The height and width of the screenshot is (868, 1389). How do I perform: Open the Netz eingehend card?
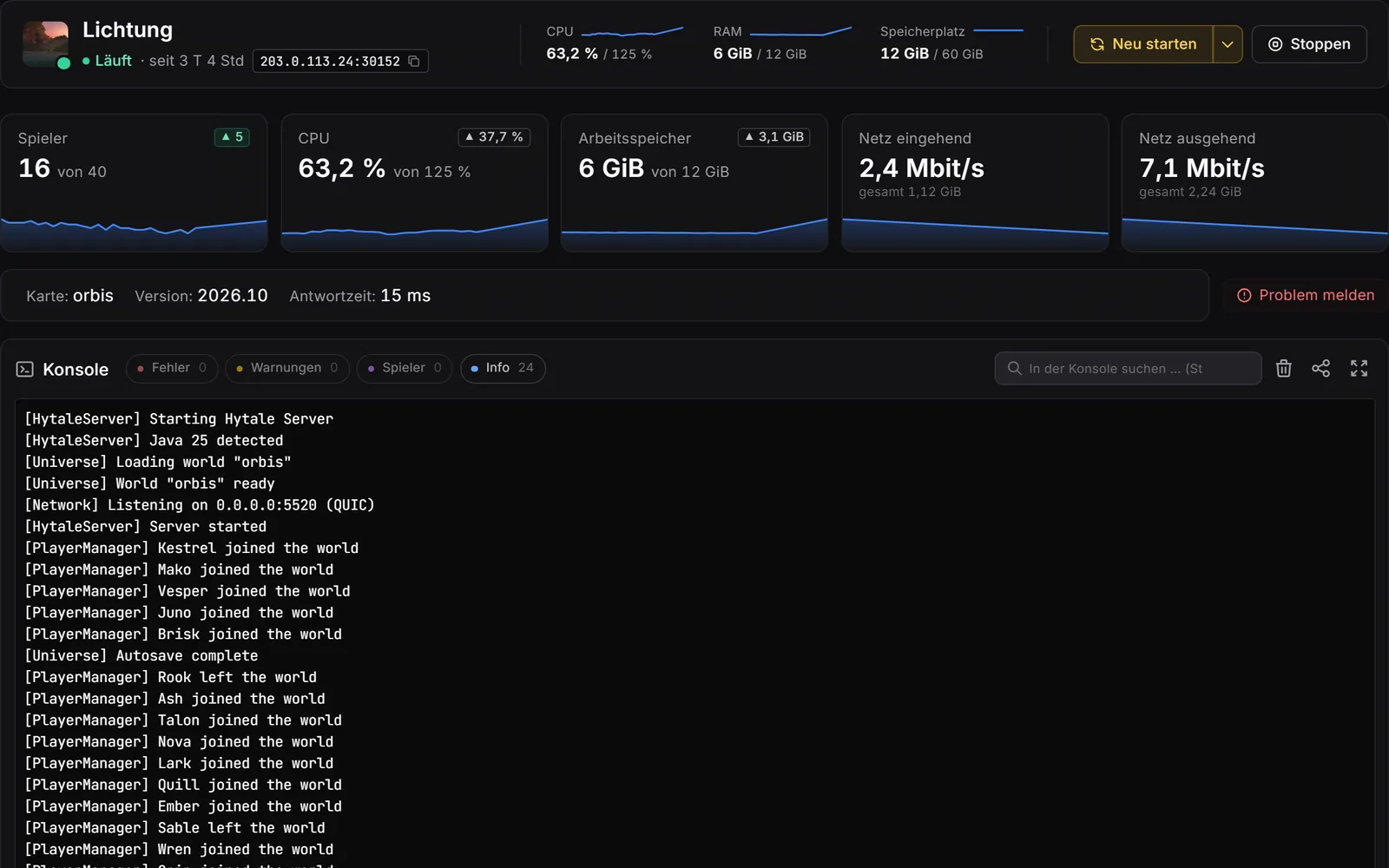[x=975, y=183]
